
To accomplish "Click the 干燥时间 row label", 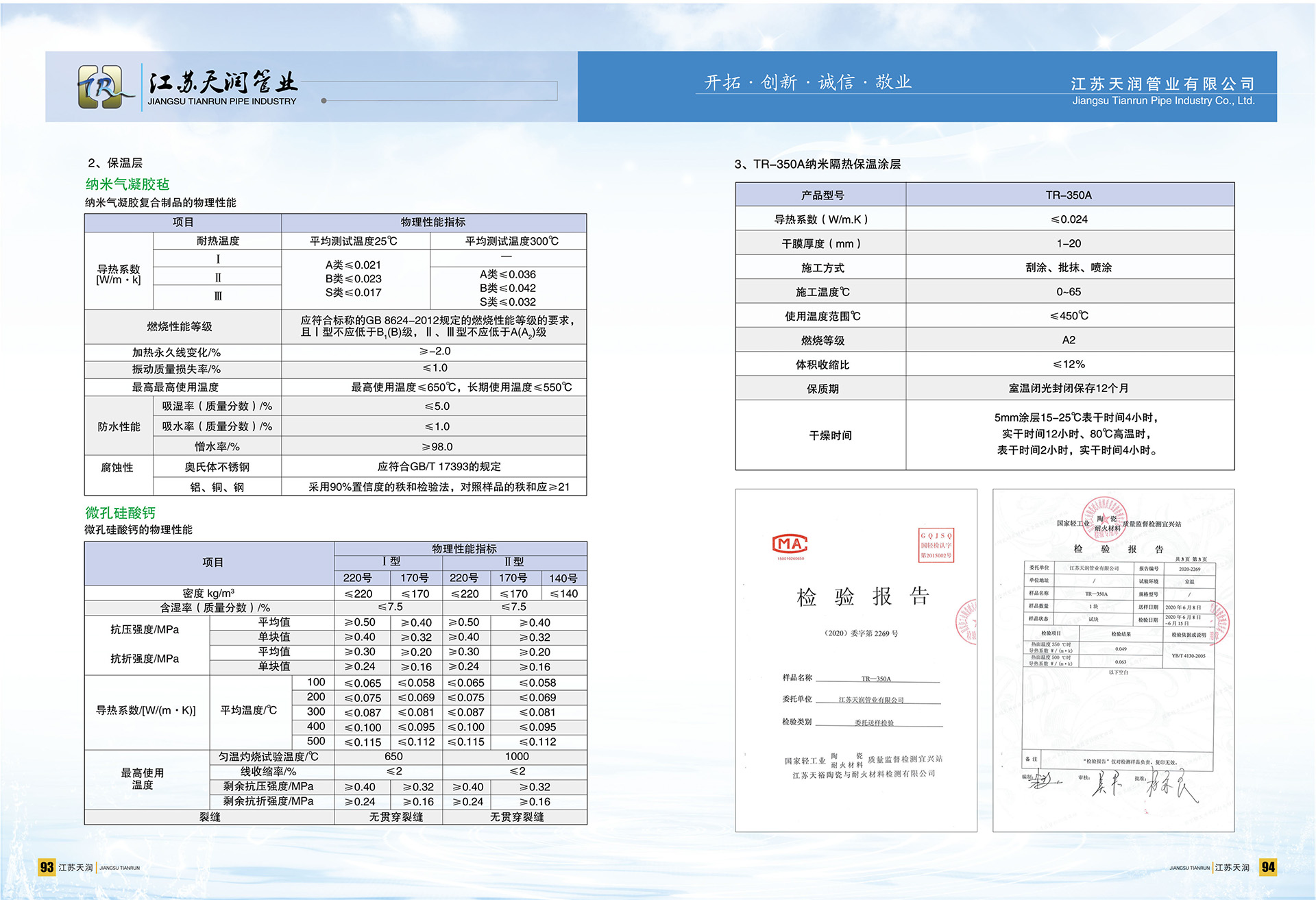I will pyautogui.click(x=830, y=435).
